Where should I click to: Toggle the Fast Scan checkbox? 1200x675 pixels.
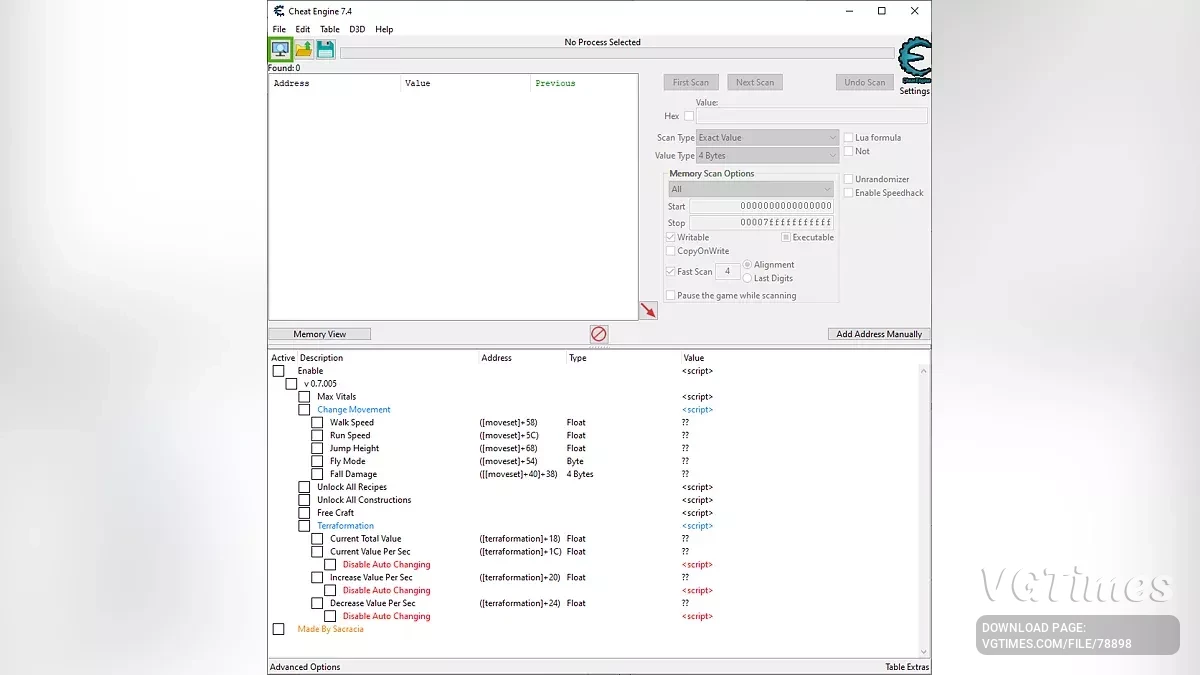click(671, 271)
